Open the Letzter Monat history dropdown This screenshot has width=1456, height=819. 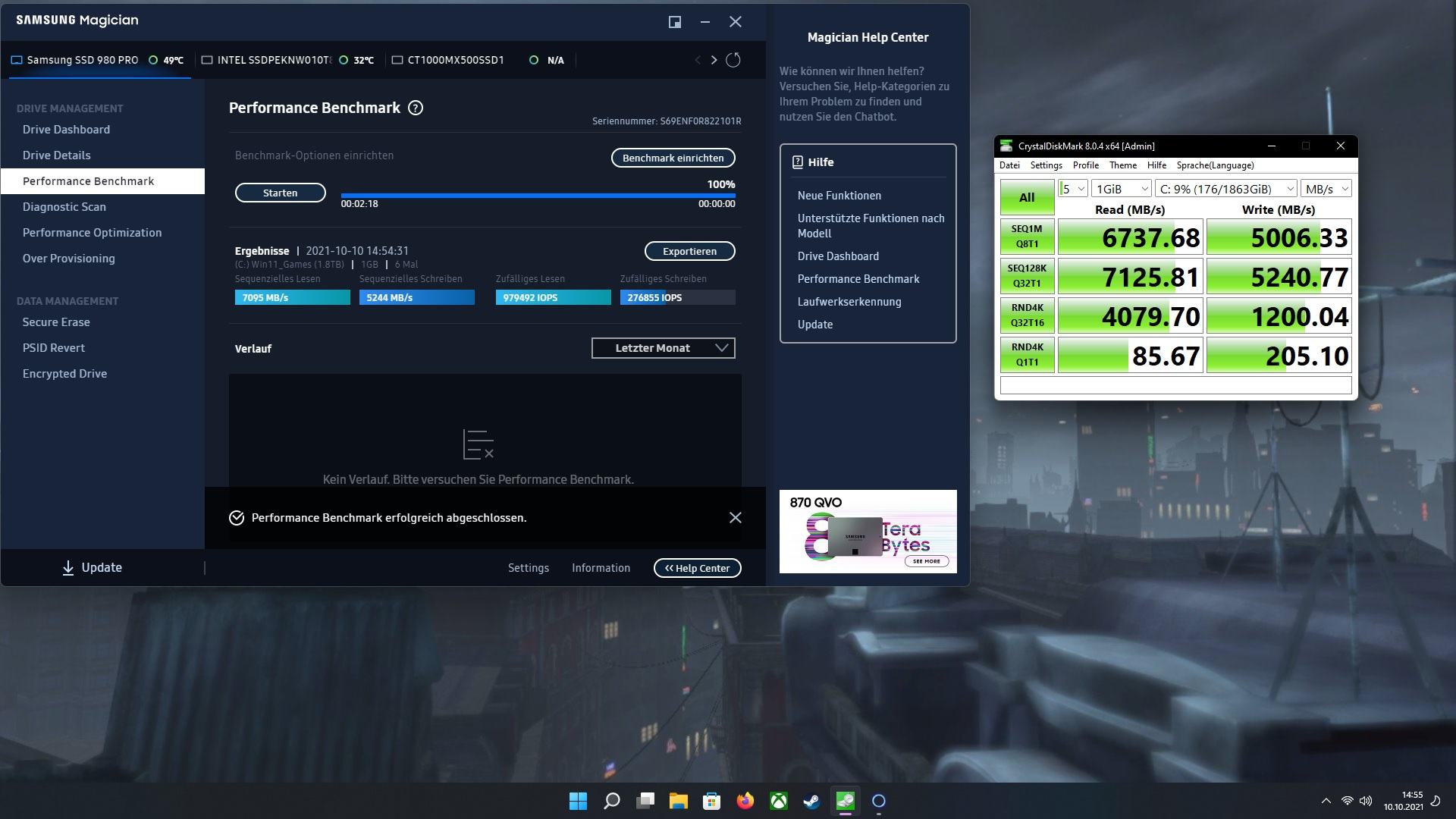point(664,348)
